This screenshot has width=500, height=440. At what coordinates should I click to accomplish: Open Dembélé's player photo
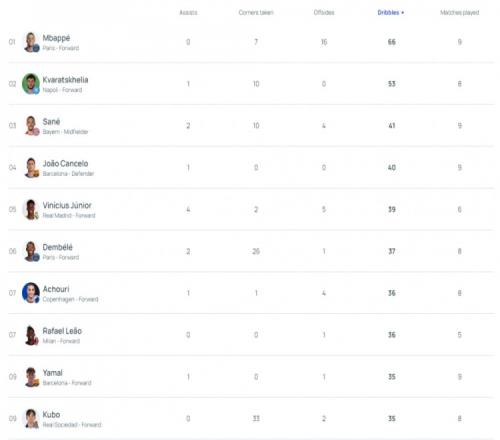(31, 251)
